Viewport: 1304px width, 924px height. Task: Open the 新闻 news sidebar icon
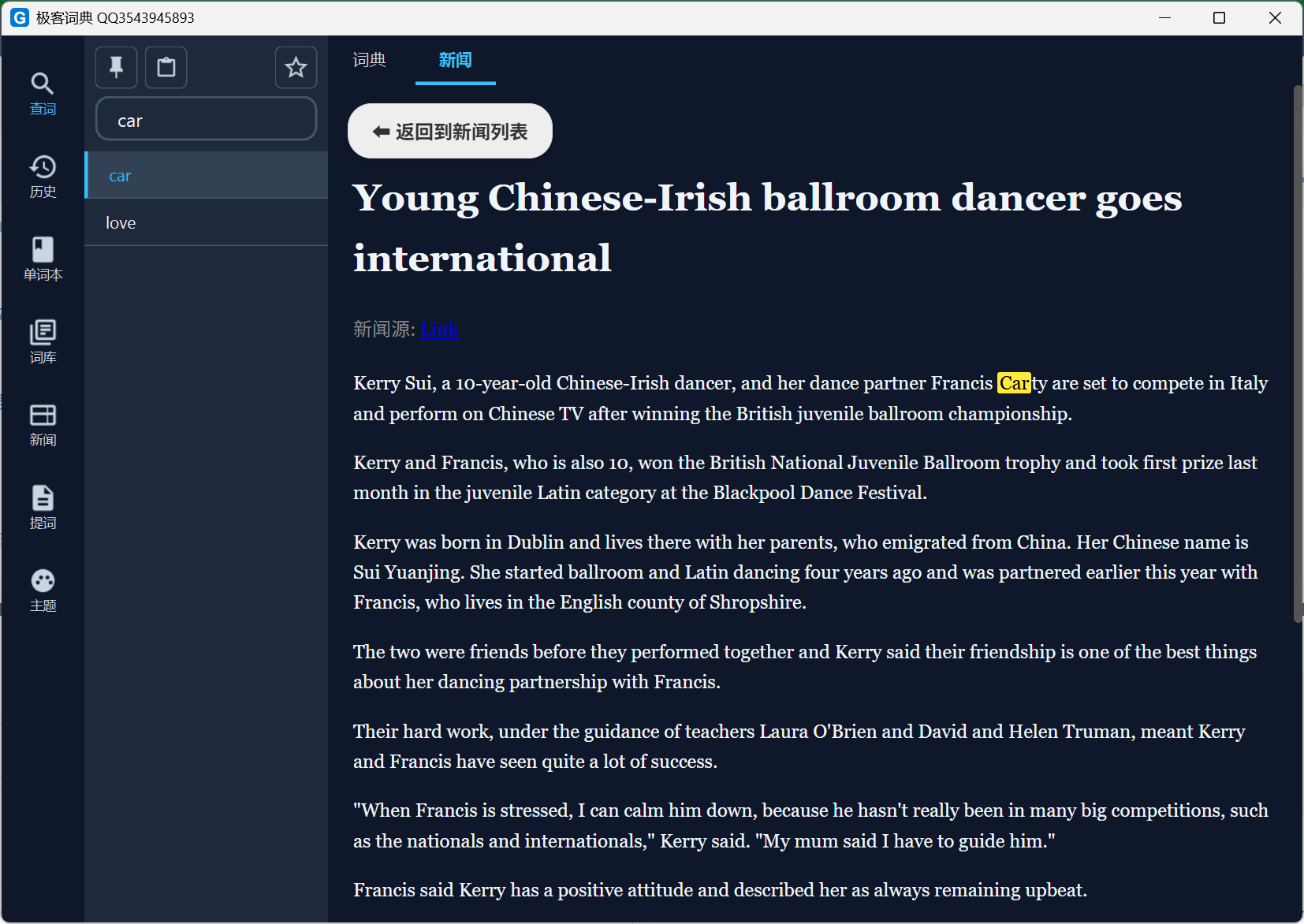pyautogui.click(x=43, y=424)
